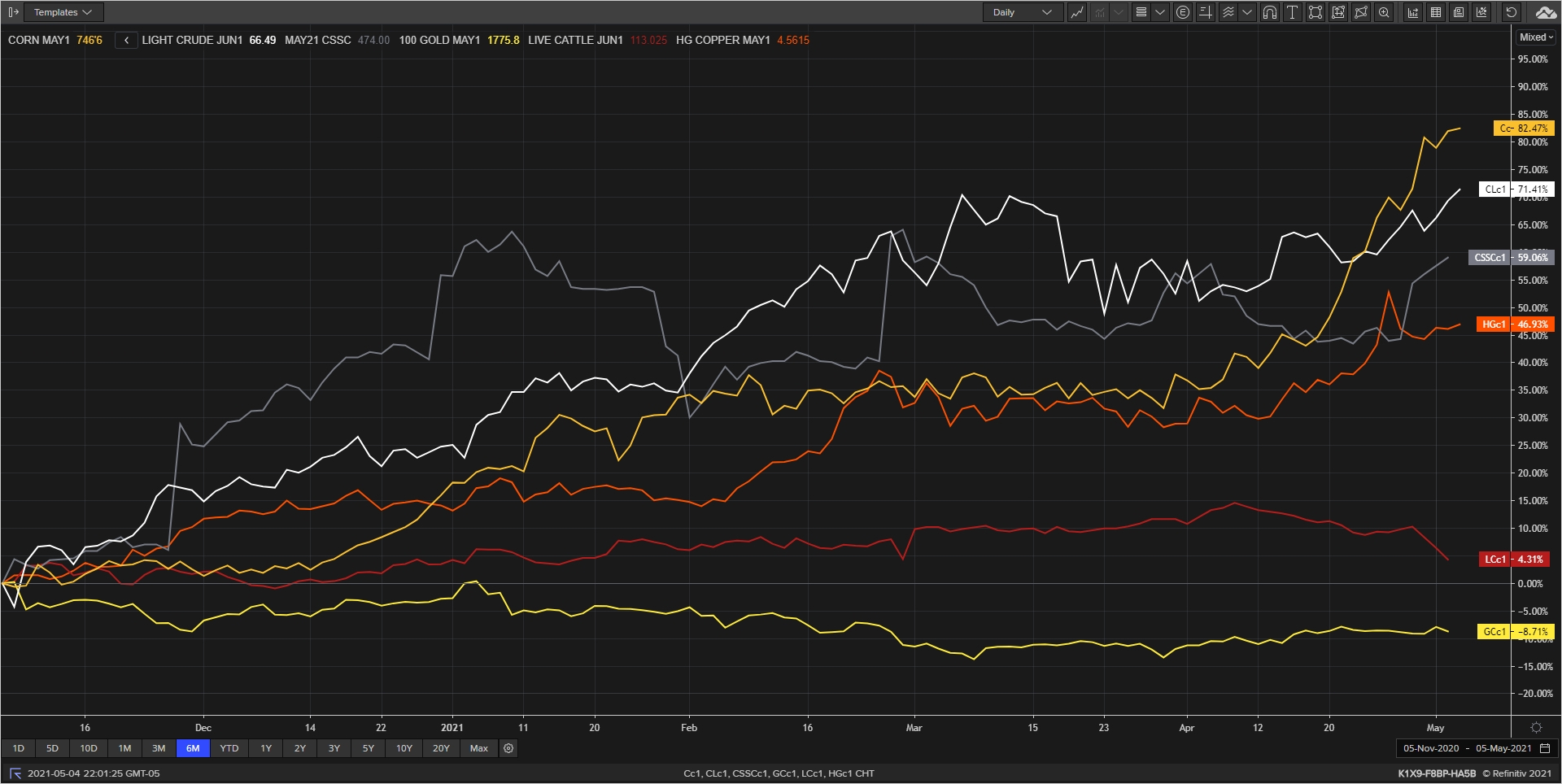Open the news panel icon
Screen dimensions: 1562x784
[x=1459, y=12]
